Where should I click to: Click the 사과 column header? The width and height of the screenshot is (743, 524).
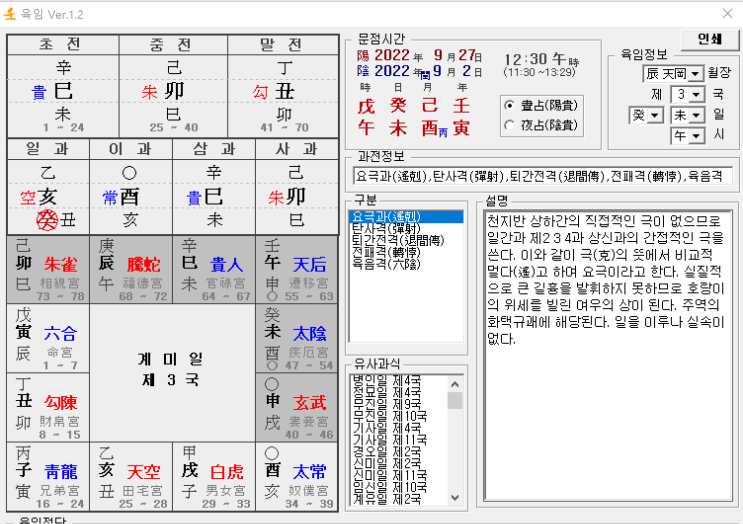[297, 150]
